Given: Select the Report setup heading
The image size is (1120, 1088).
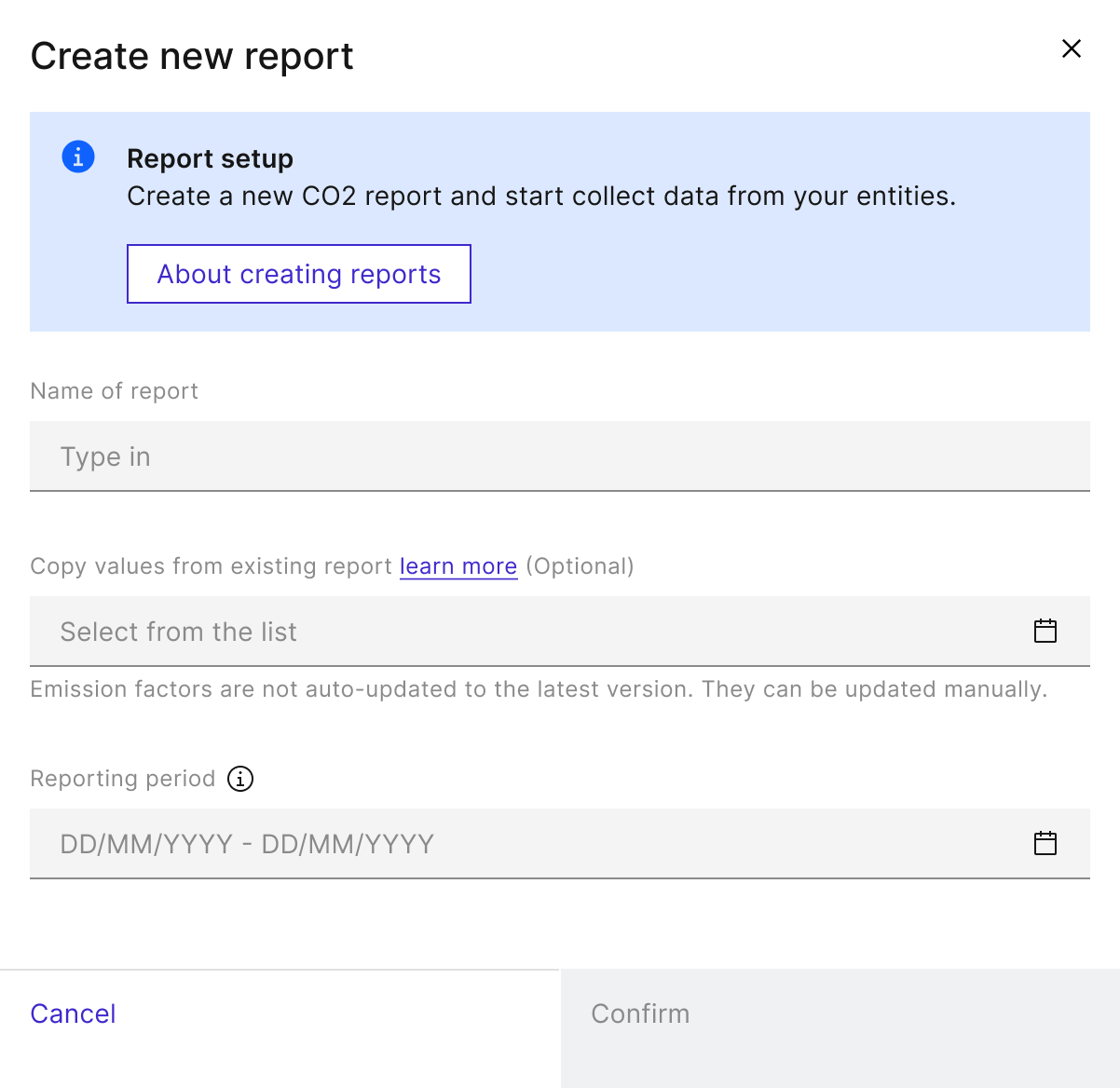Looking at the screenshot, I should point(210,159).
